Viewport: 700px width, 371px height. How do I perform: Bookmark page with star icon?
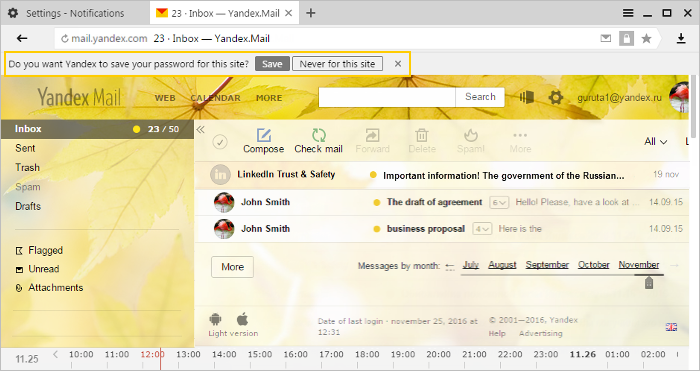pyautogui.click(x=646, y=39)
